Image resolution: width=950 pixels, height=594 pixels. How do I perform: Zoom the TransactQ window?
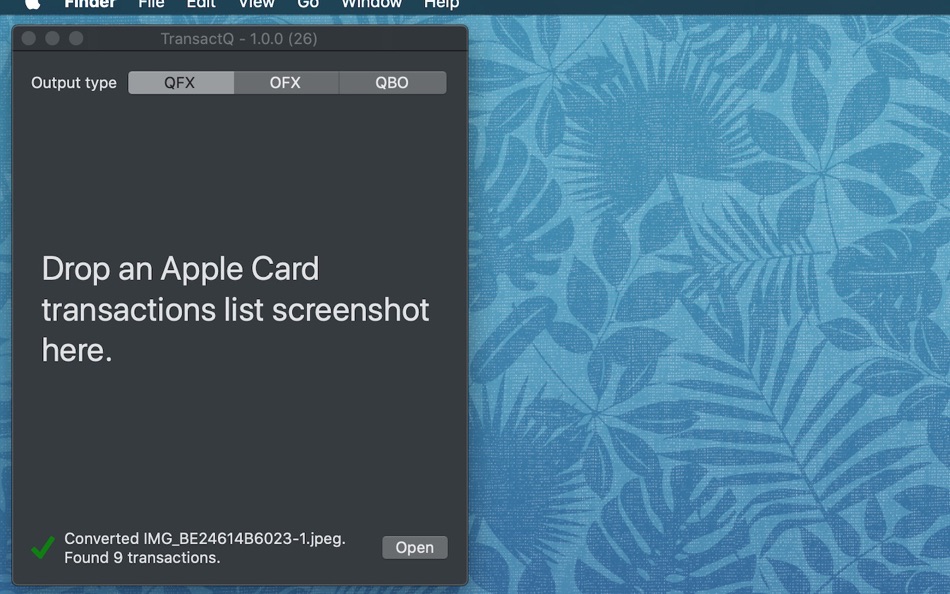pos(76,38)
